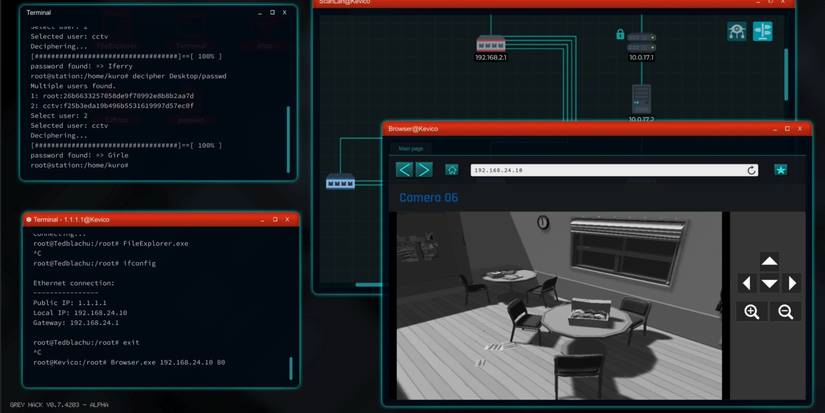Click the 'Browser.exe 192.168.24.10 80' command line
The image size is (825, 413).
129,362
